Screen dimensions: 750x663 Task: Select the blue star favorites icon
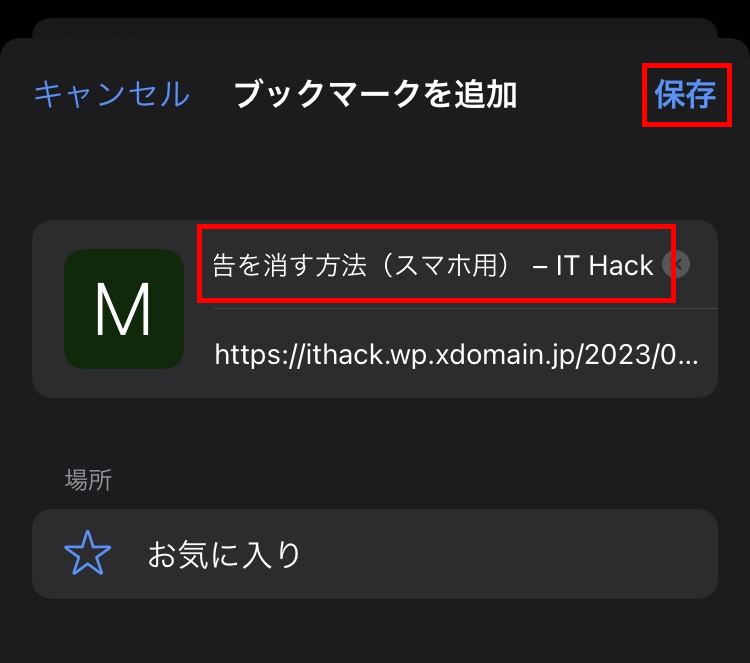pyautogui.click(x=88, y=553)
